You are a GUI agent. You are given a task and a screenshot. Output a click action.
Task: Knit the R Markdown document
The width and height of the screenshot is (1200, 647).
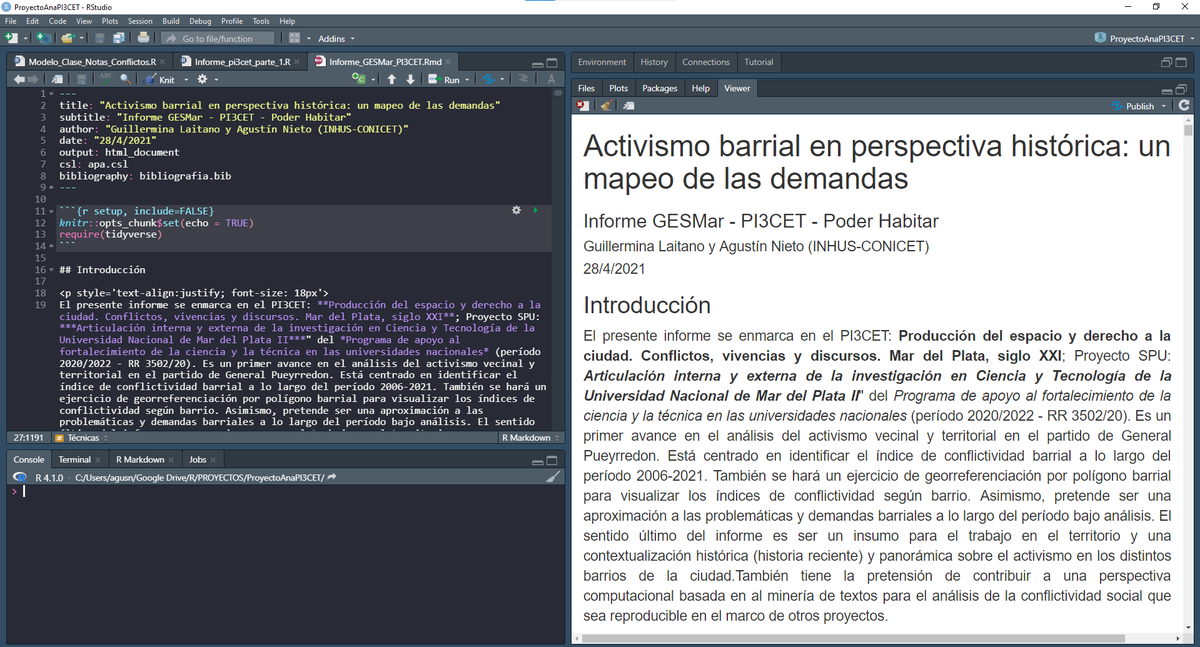159,79
